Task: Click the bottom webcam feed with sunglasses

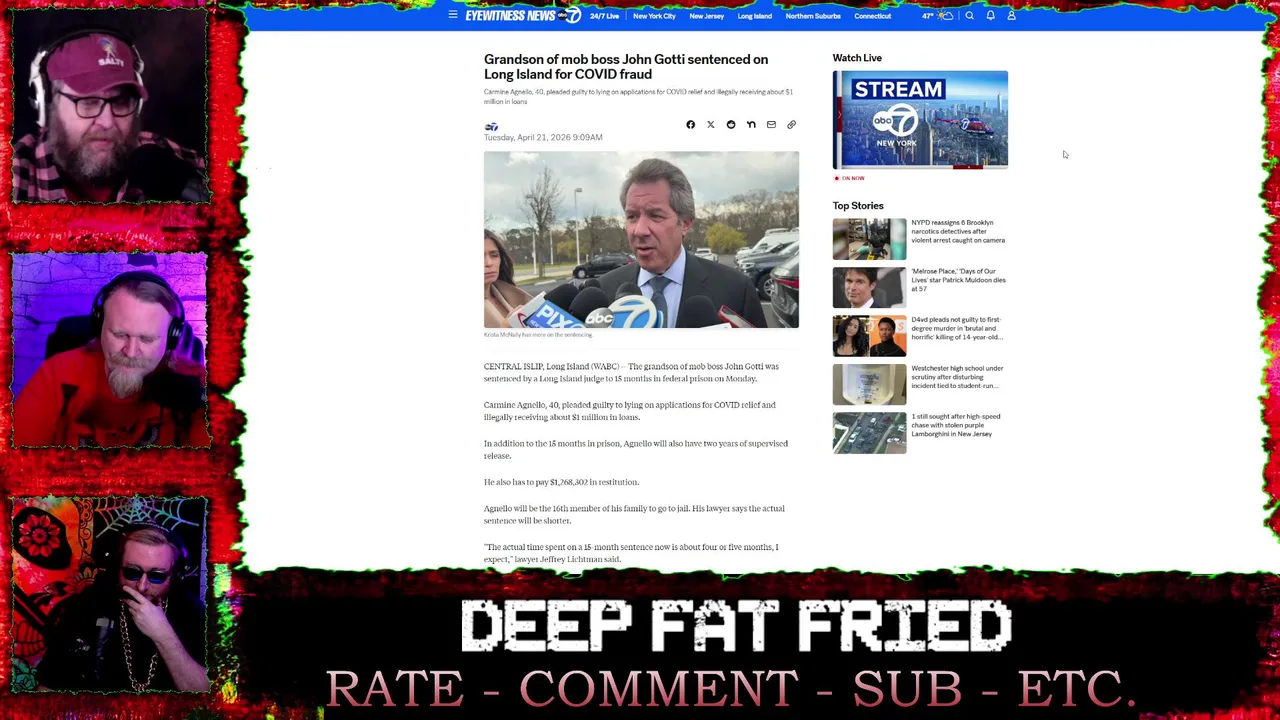Action: click(110, 594)
